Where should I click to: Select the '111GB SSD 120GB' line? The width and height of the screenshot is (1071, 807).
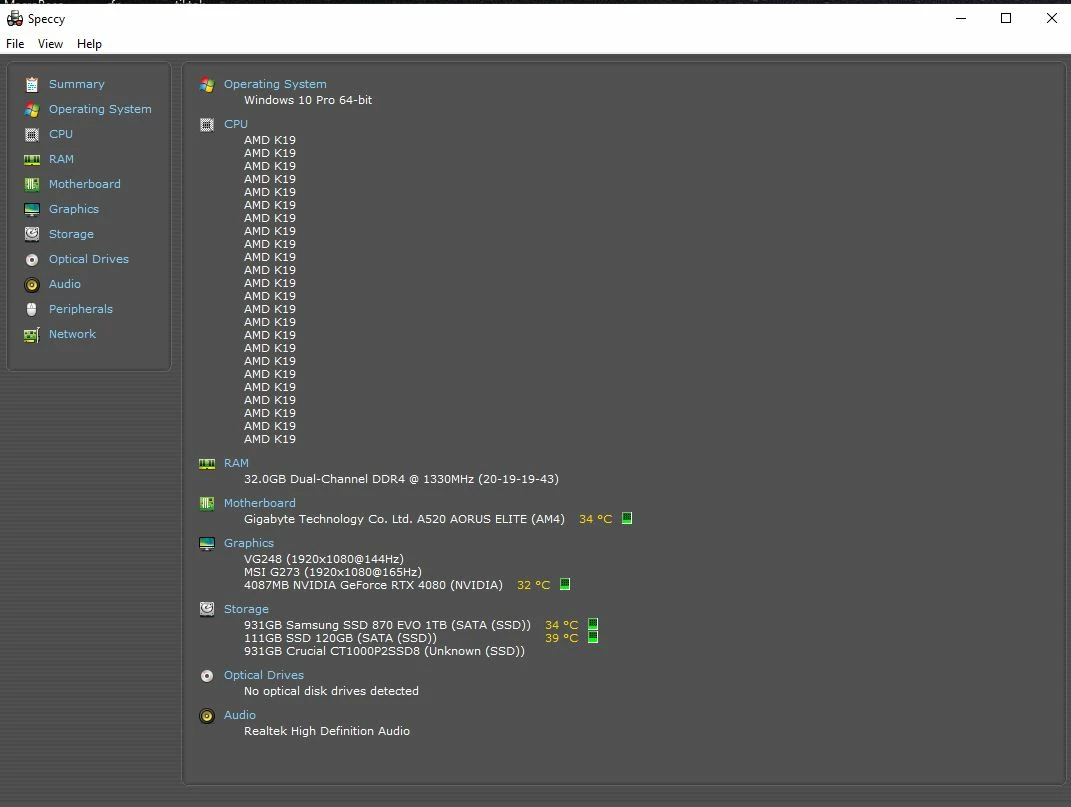340,638
